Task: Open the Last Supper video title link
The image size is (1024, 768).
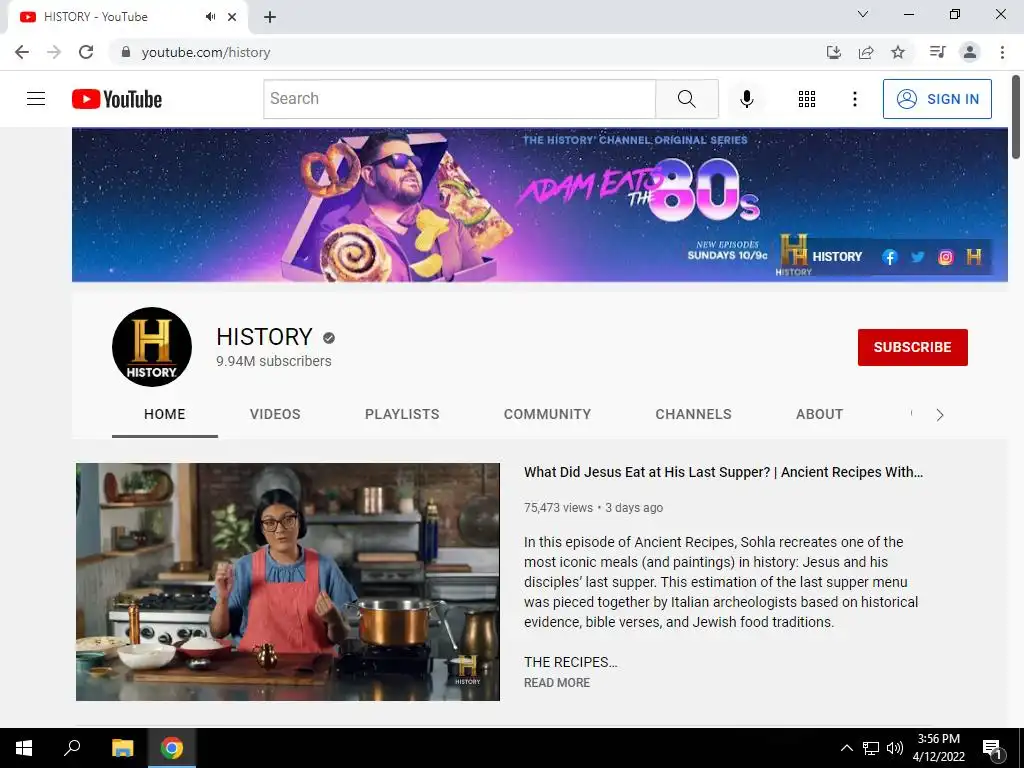Action: (x=724, y=472)
